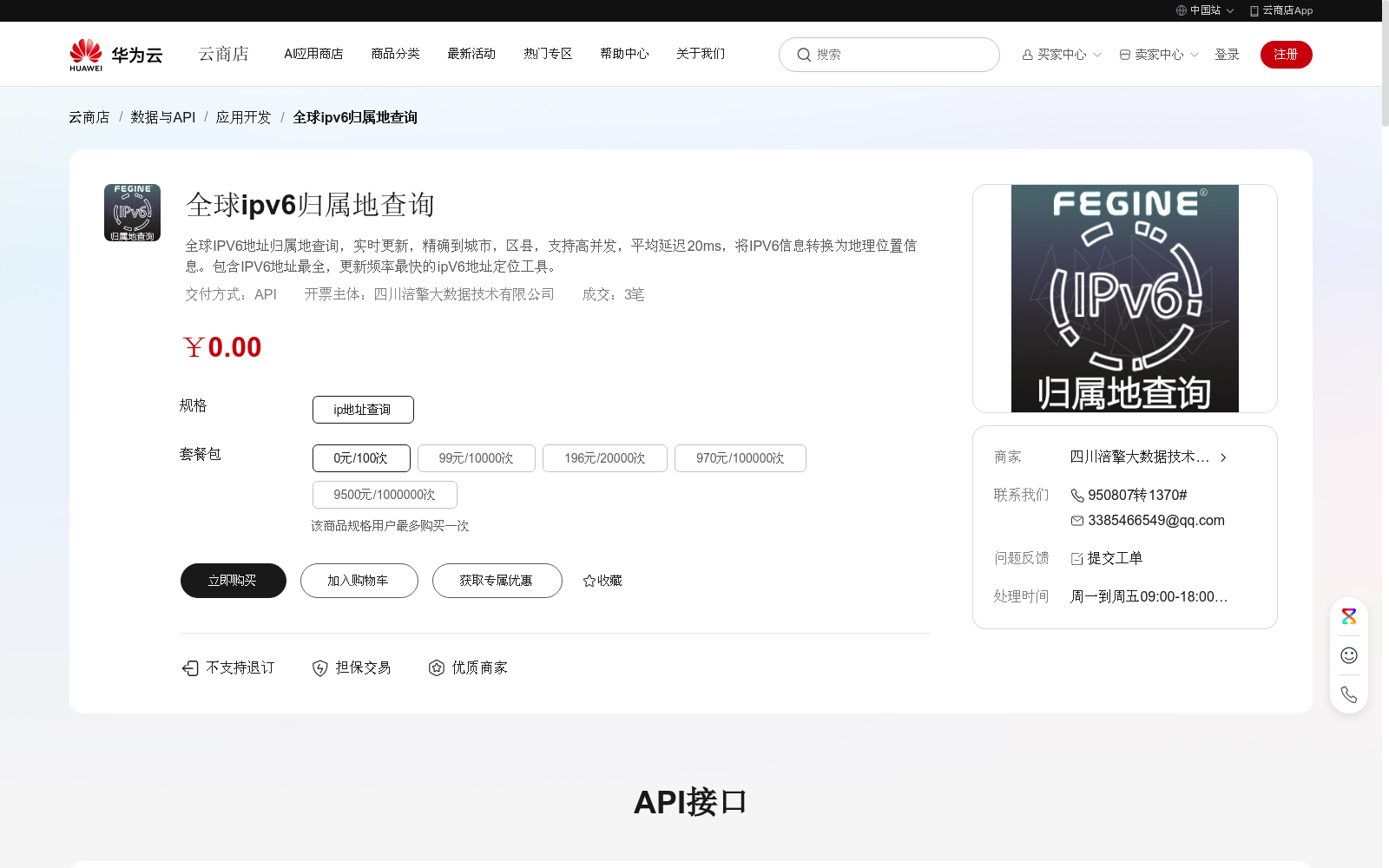
Task: Expand the 买家中心 dropdown
Action: (1097, 55)
